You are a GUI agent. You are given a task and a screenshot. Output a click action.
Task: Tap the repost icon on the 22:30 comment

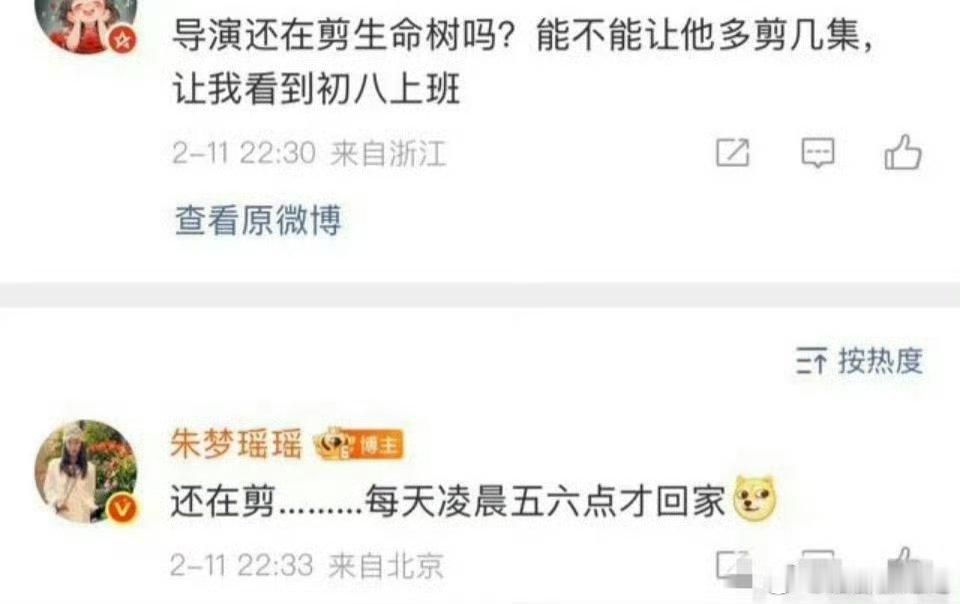click(733, 152)
